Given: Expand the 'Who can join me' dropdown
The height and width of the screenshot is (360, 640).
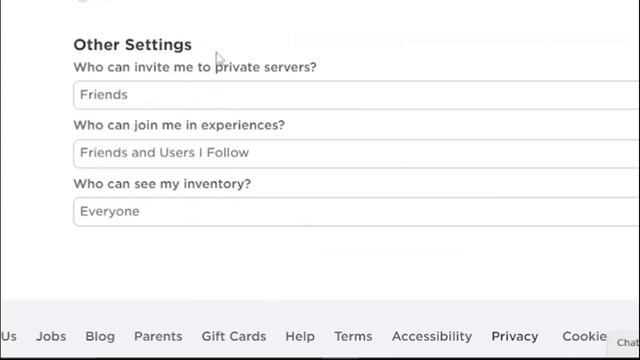Looking at the screenshot, I should point(356,153).
